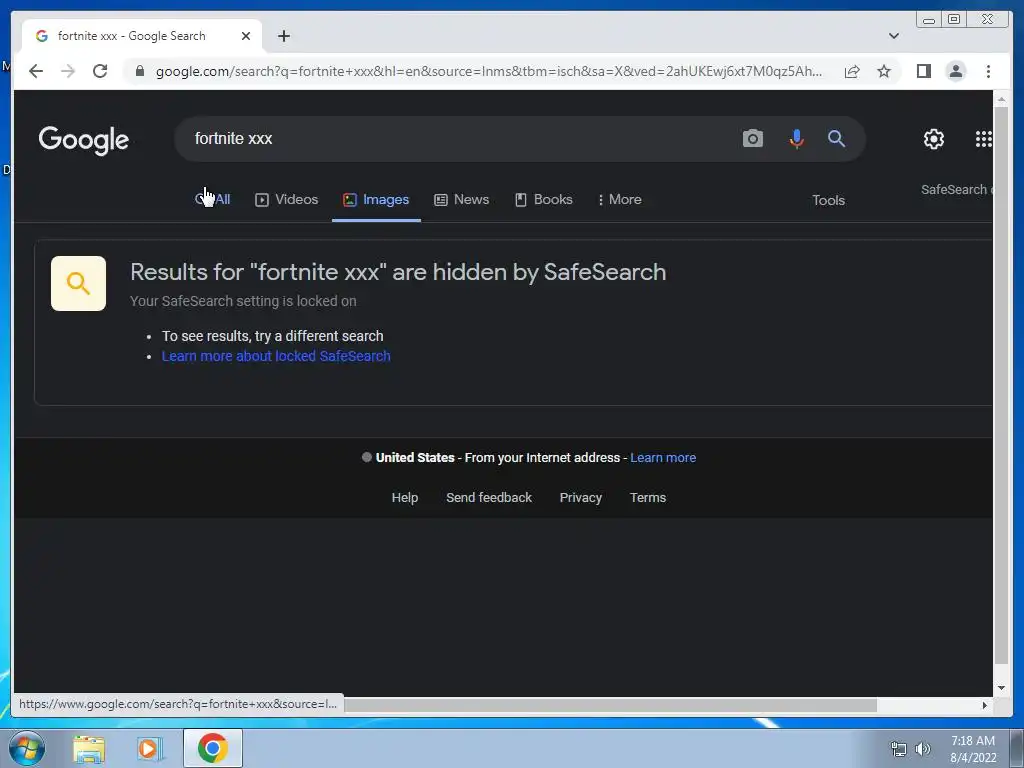1024x768 pixels.
Task: Open the volume speaker tray icon
Action: (923, 749)
